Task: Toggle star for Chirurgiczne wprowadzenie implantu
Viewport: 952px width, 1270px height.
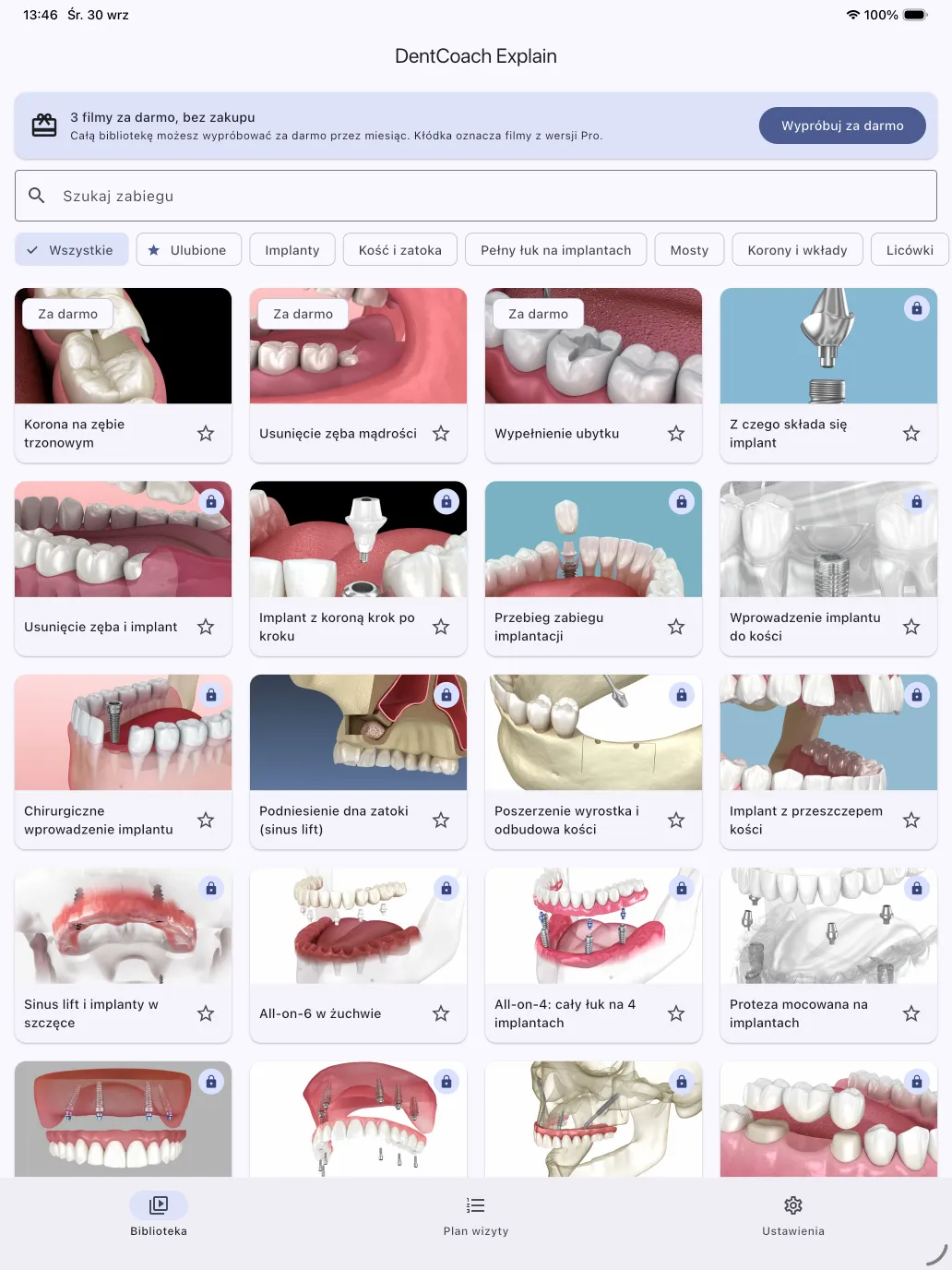Action: 206,820
